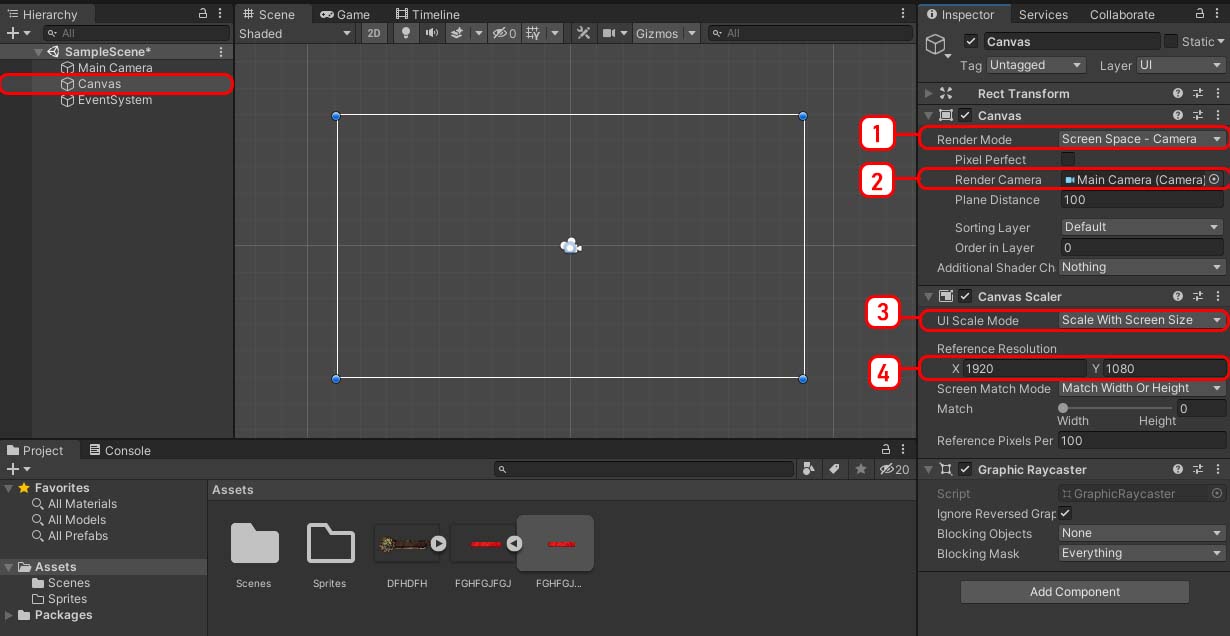Open Canvas component help icon
The height and width of the screenshot is (636, 1230).
(1178, 116)
